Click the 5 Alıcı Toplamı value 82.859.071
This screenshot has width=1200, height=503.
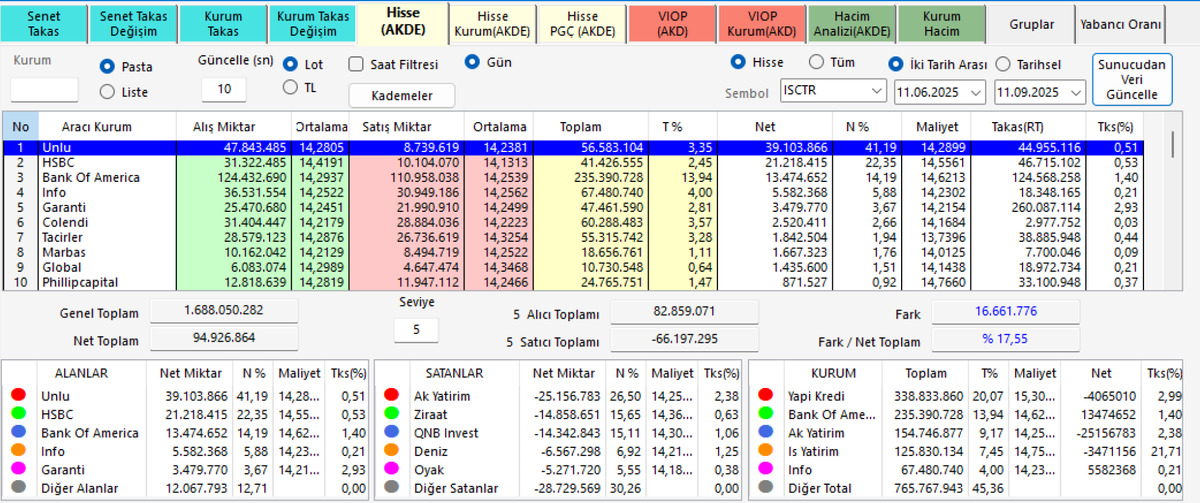pos(683,314)
